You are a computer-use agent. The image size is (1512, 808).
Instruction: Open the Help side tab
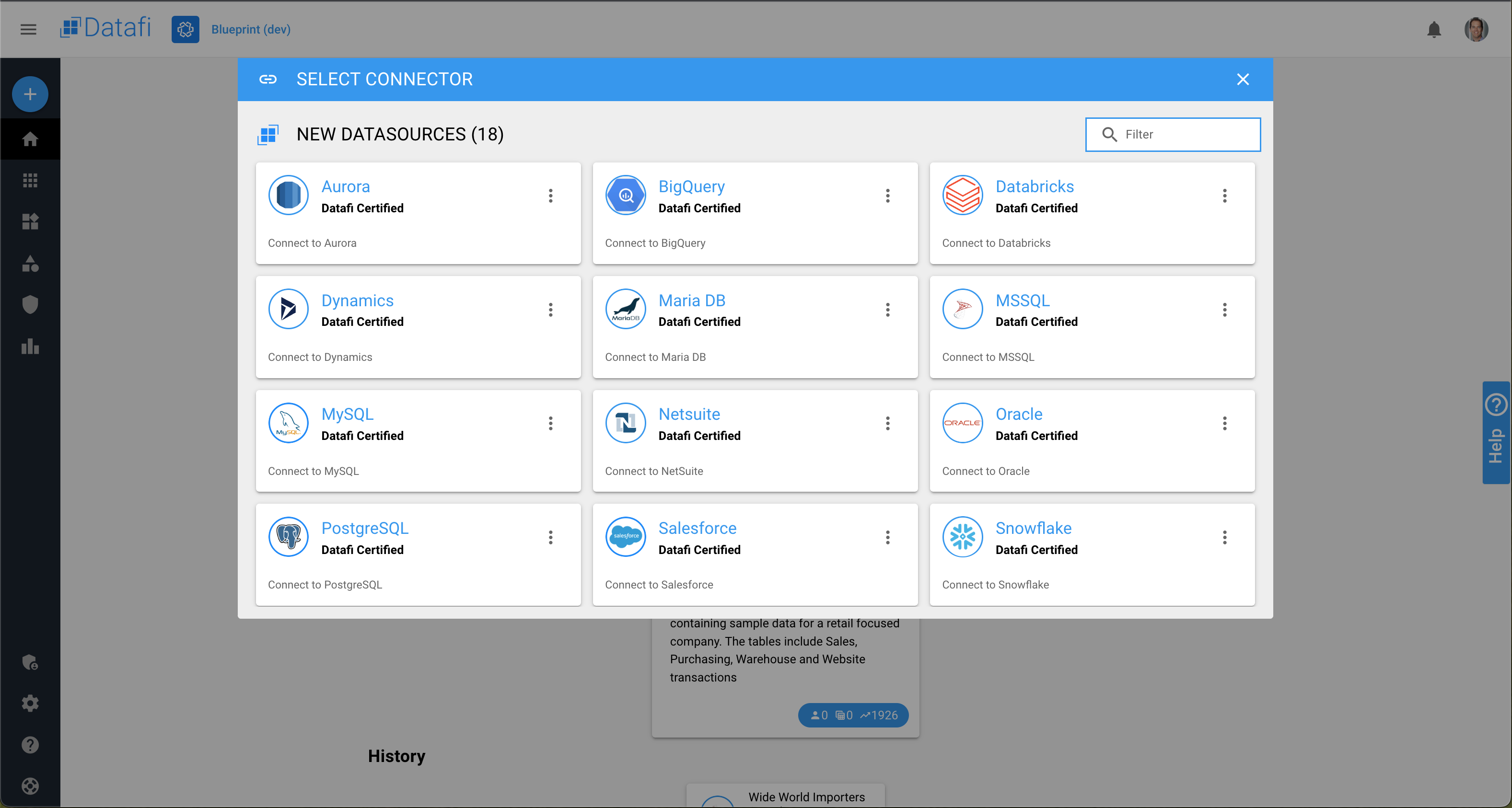click(1496, 433)
